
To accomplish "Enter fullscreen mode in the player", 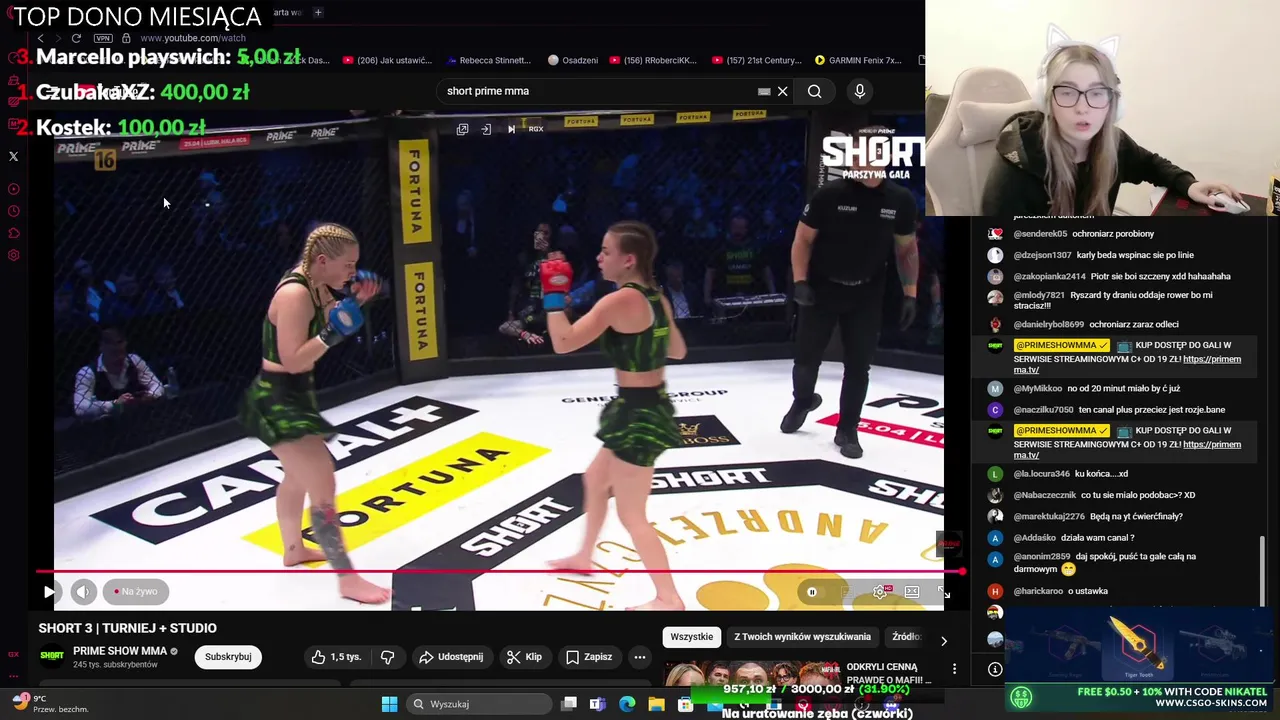I will tap(943, 592).
